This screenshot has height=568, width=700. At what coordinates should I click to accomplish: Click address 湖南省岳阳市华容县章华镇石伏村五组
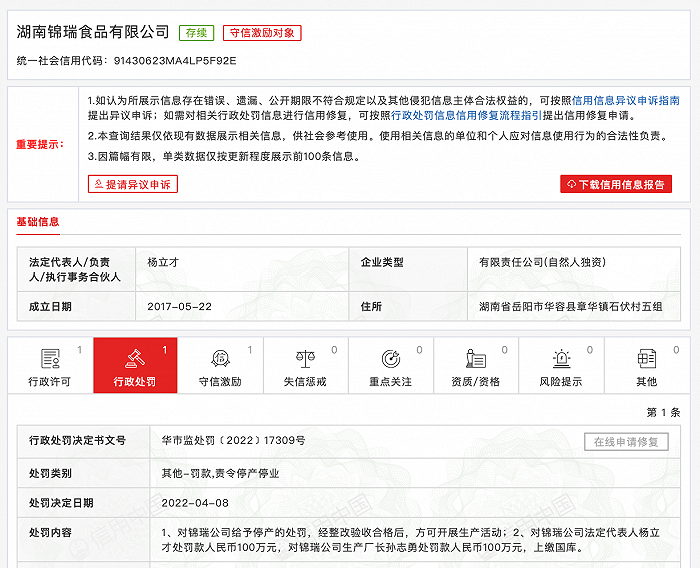571,307
